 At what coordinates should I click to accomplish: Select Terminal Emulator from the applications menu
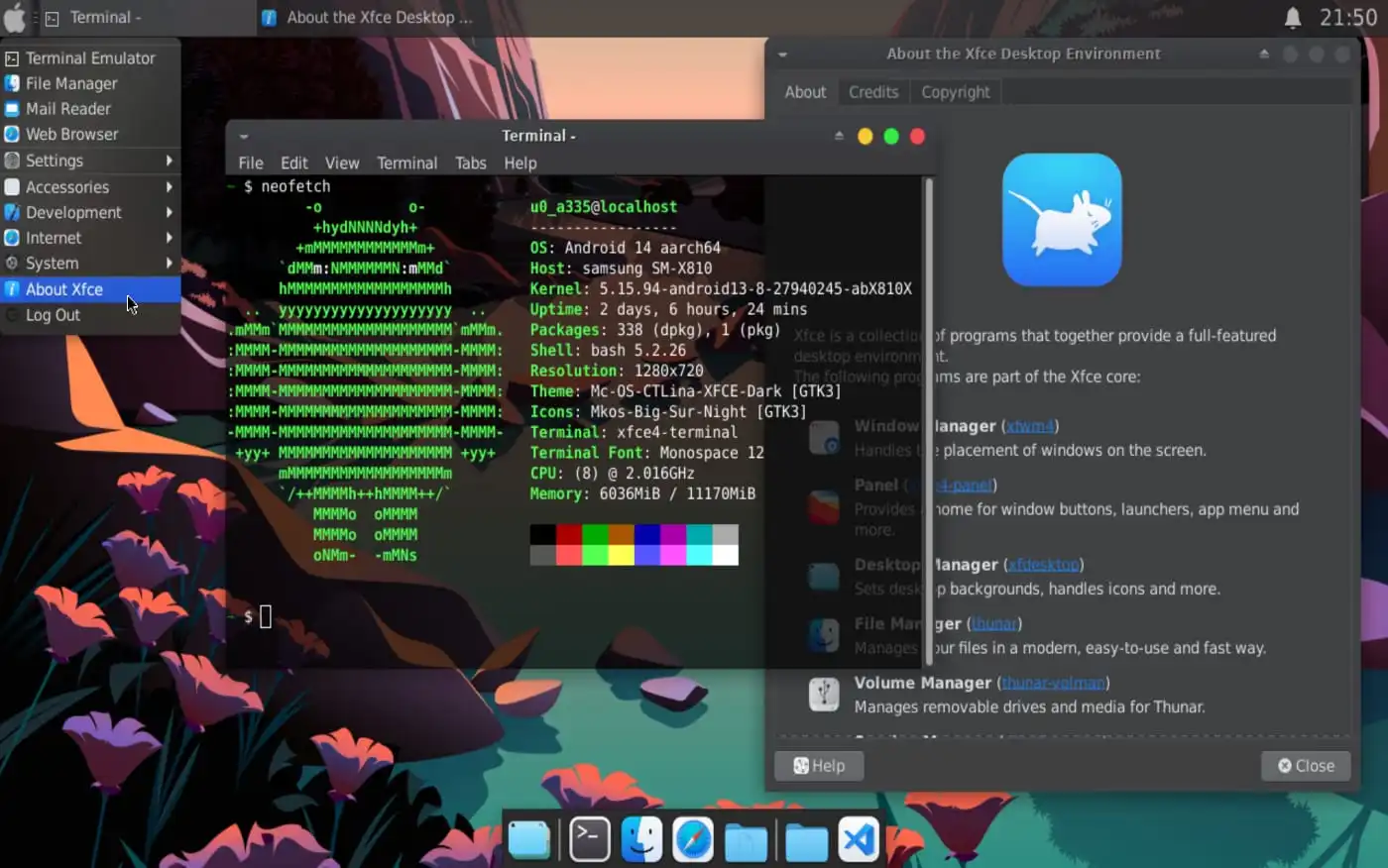(x=90, y=58)
